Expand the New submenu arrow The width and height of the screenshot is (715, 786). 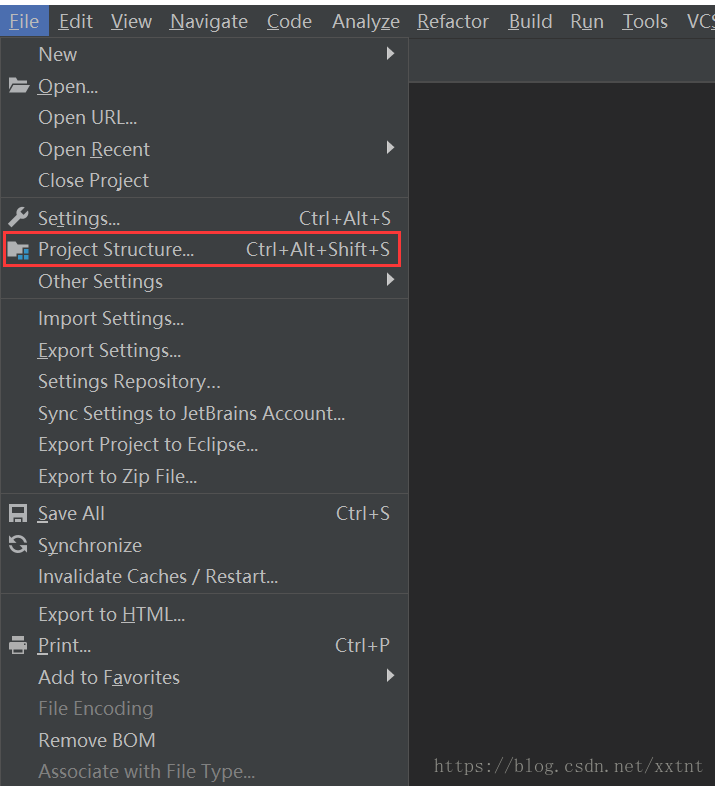tap(390, 54)
